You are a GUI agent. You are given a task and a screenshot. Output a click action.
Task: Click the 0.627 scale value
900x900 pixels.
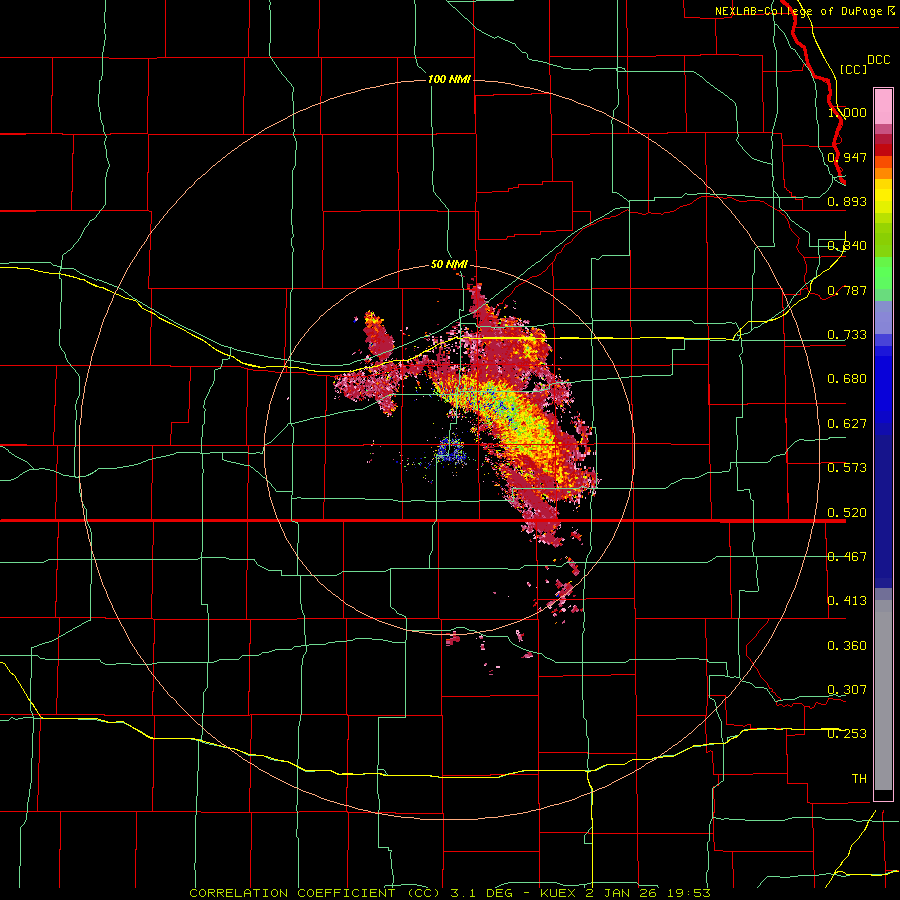tap(847, 424)
